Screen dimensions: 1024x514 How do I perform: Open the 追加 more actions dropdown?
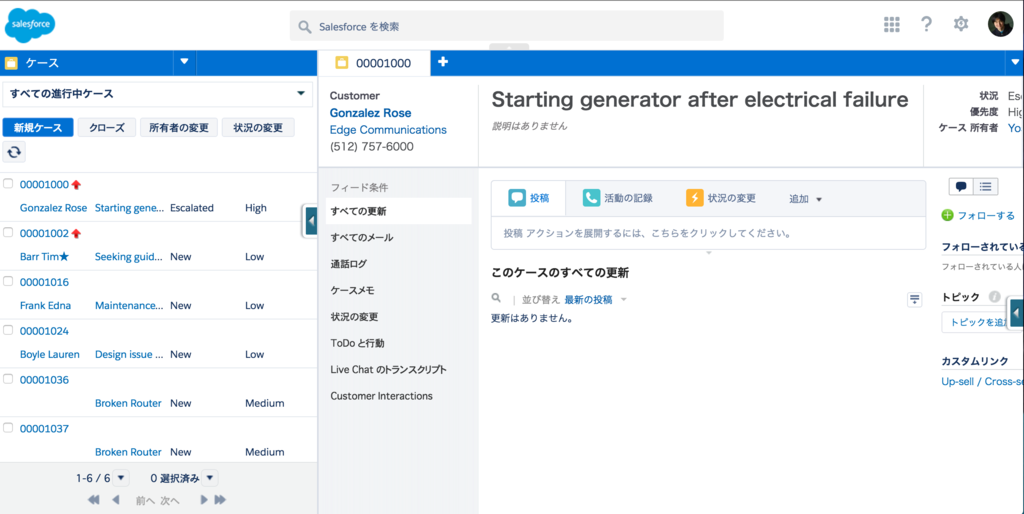pos(805,199)
